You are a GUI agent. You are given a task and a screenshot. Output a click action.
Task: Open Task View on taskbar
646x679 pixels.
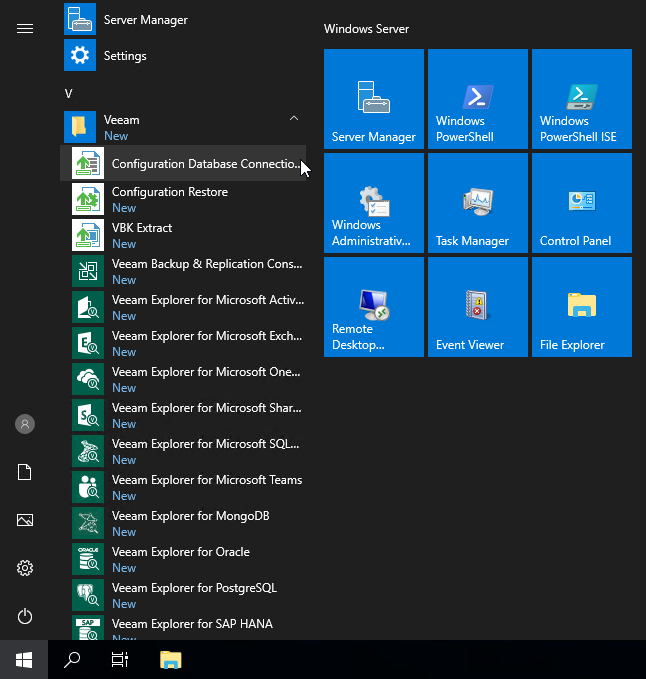pyautogui.click(x=120, y=660)
